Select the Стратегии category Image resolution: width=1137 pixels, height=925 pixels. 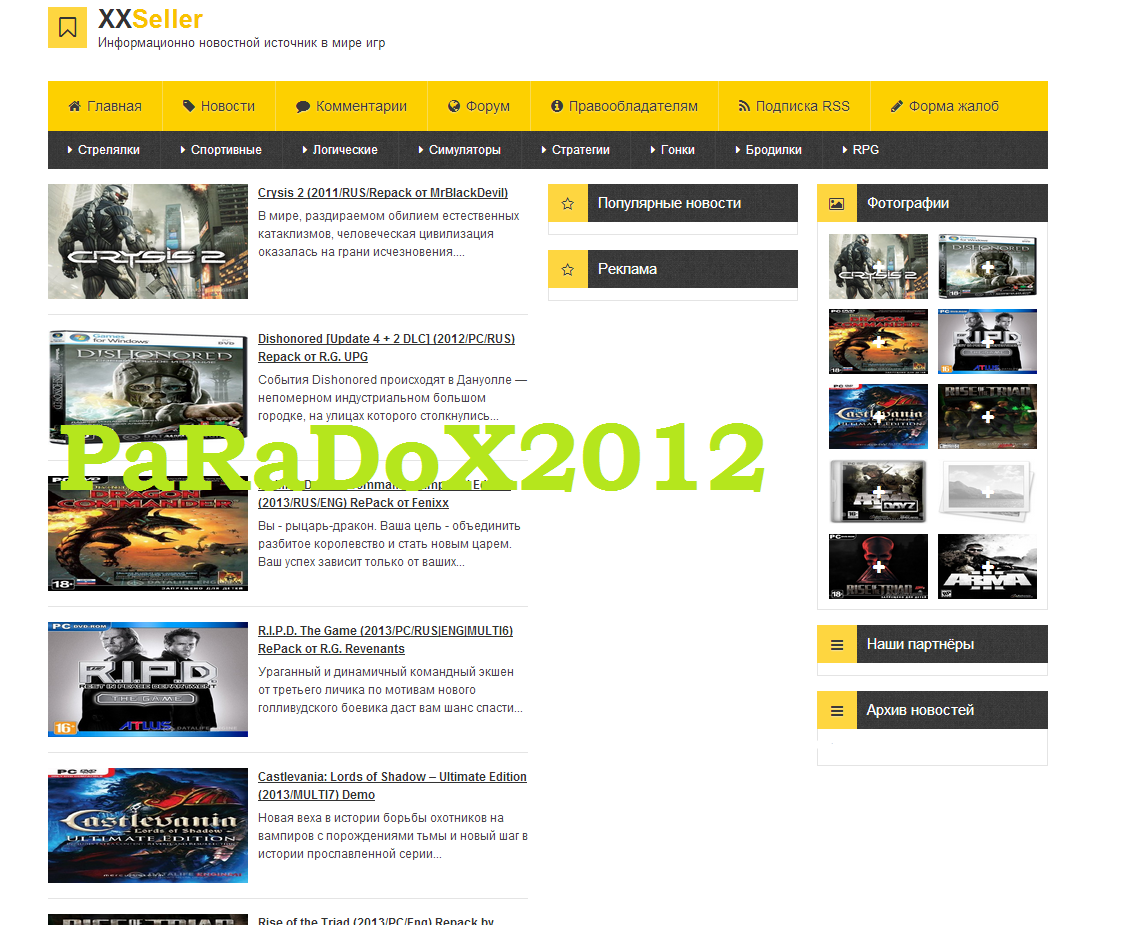[576, 150]
